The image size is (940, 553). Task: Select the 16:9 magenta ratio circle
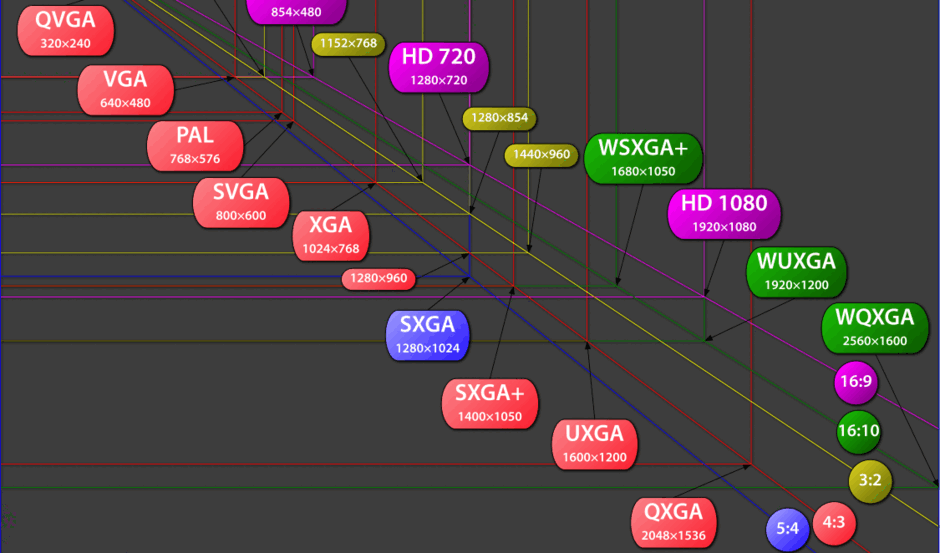click(x=856, y=382)
